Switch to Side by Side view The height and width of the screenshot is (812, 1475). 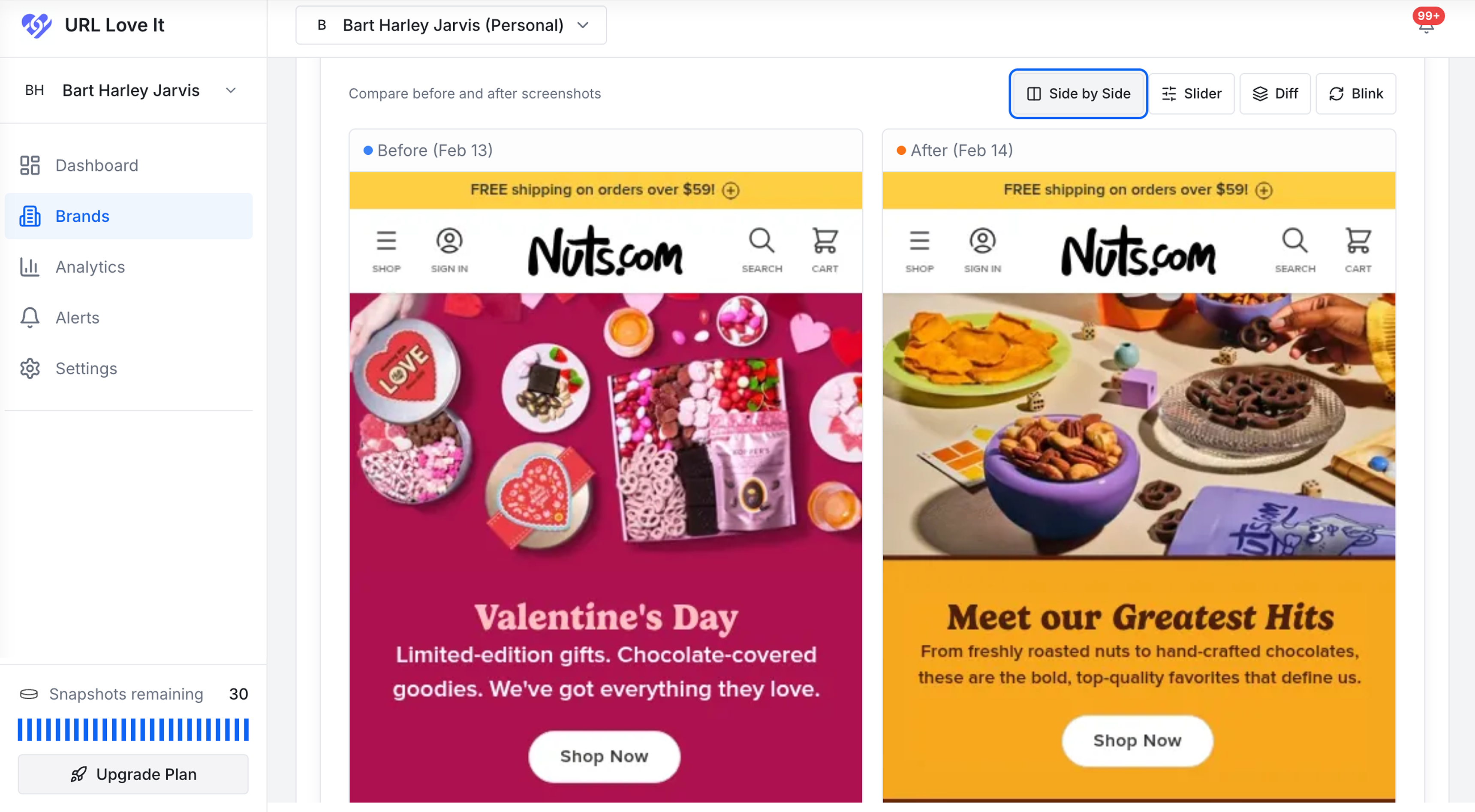pos(1078,93)
